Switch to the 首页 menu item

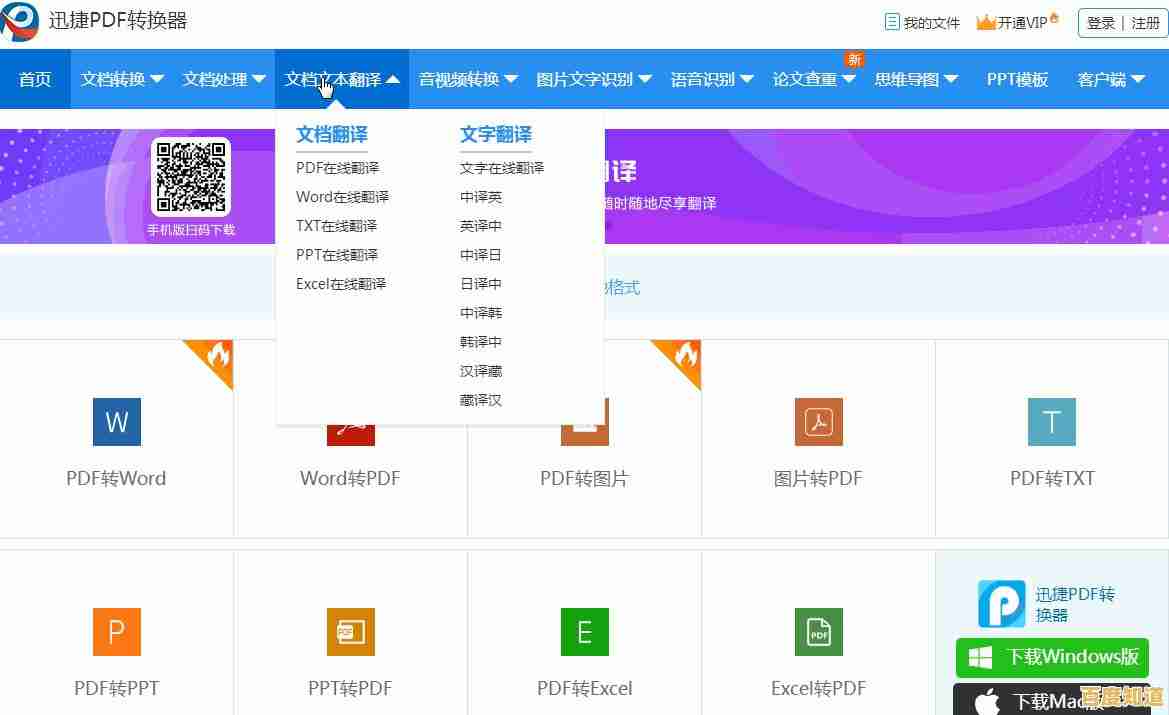click(x=35, y=79)
